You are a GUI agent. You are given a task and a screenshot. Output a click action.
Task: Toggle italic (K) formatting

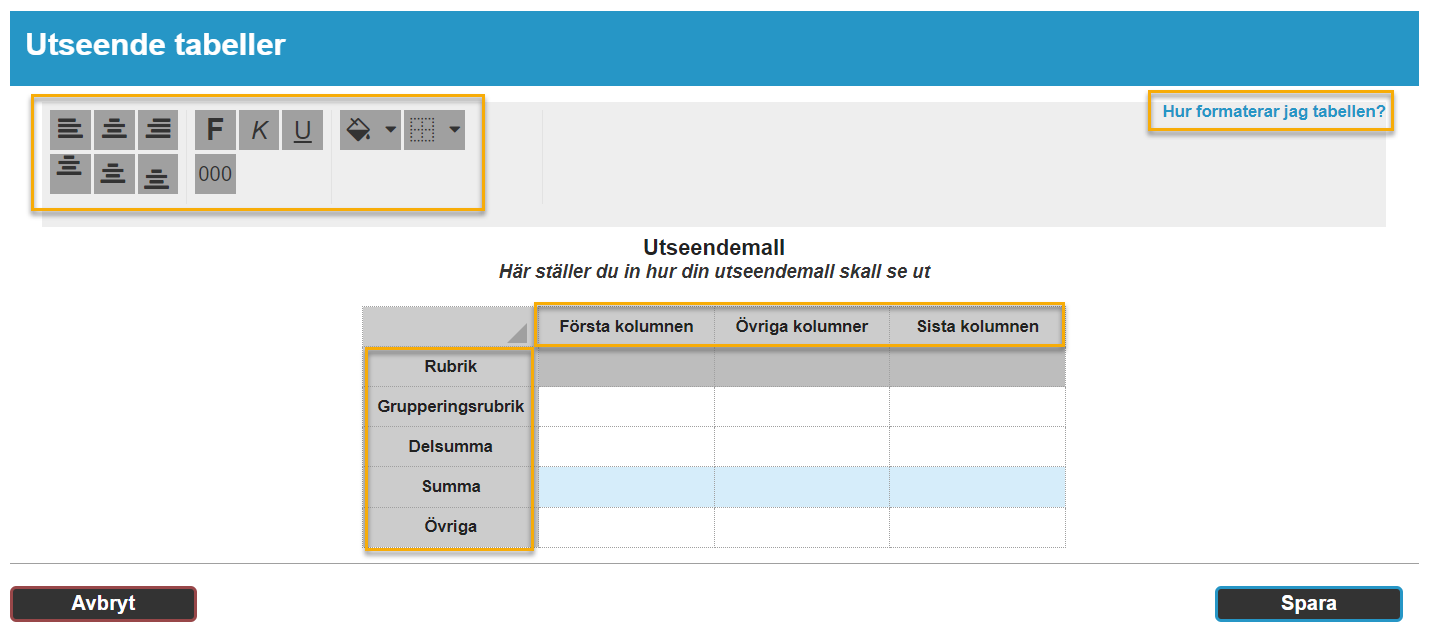(259, 130)
